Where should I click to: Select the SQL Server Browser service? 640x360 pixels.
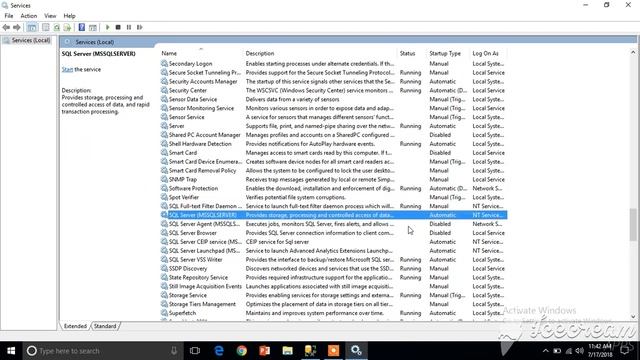(333, 233)
